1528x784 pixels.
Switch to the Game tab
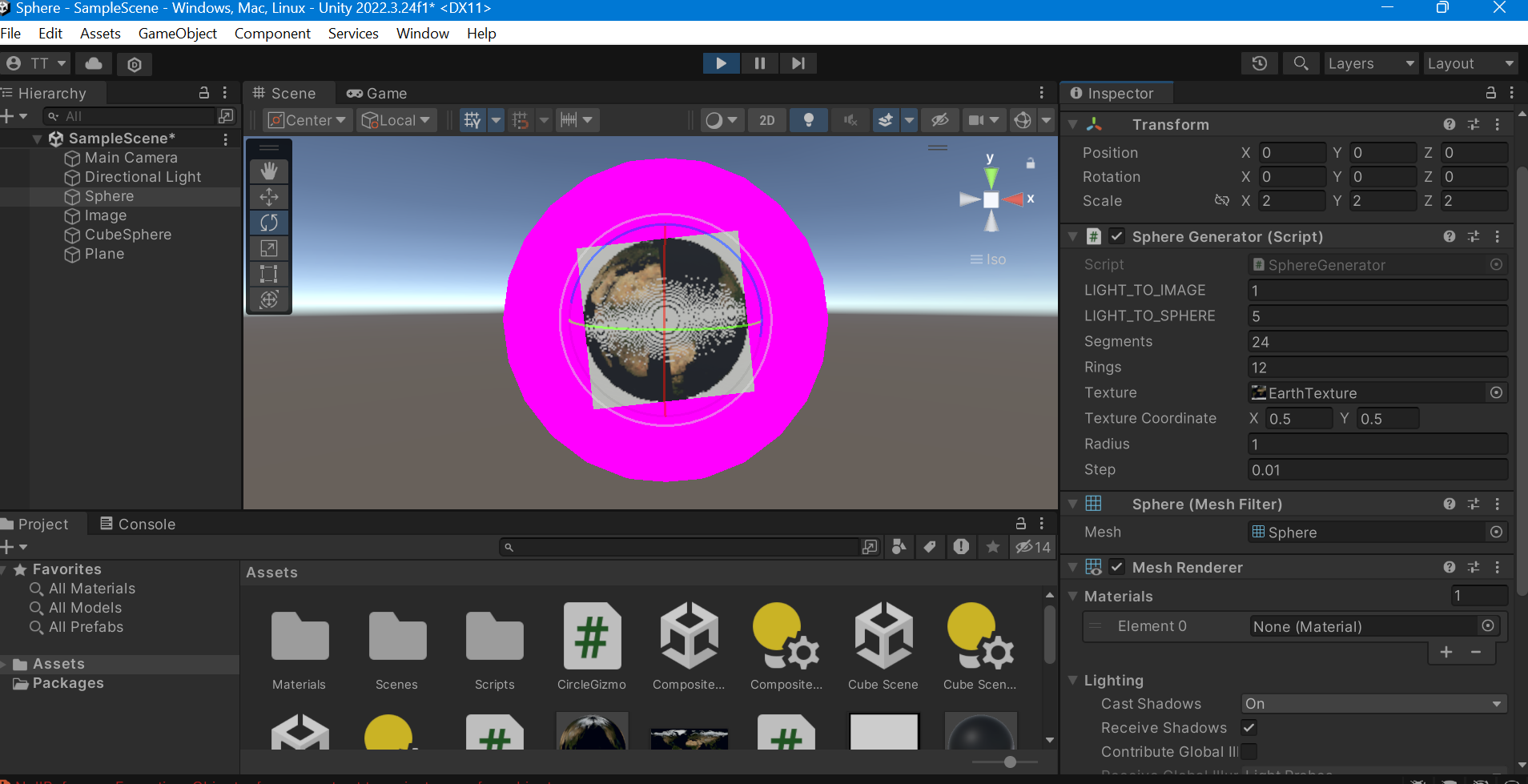pos(377,93)
